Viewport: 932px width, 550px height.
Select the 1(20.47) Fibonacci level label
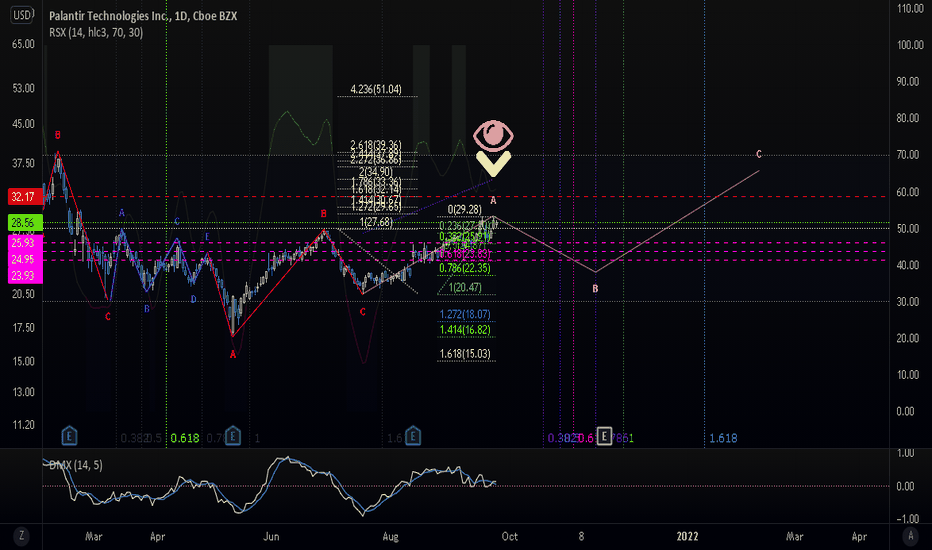click(x=465, y=287)
